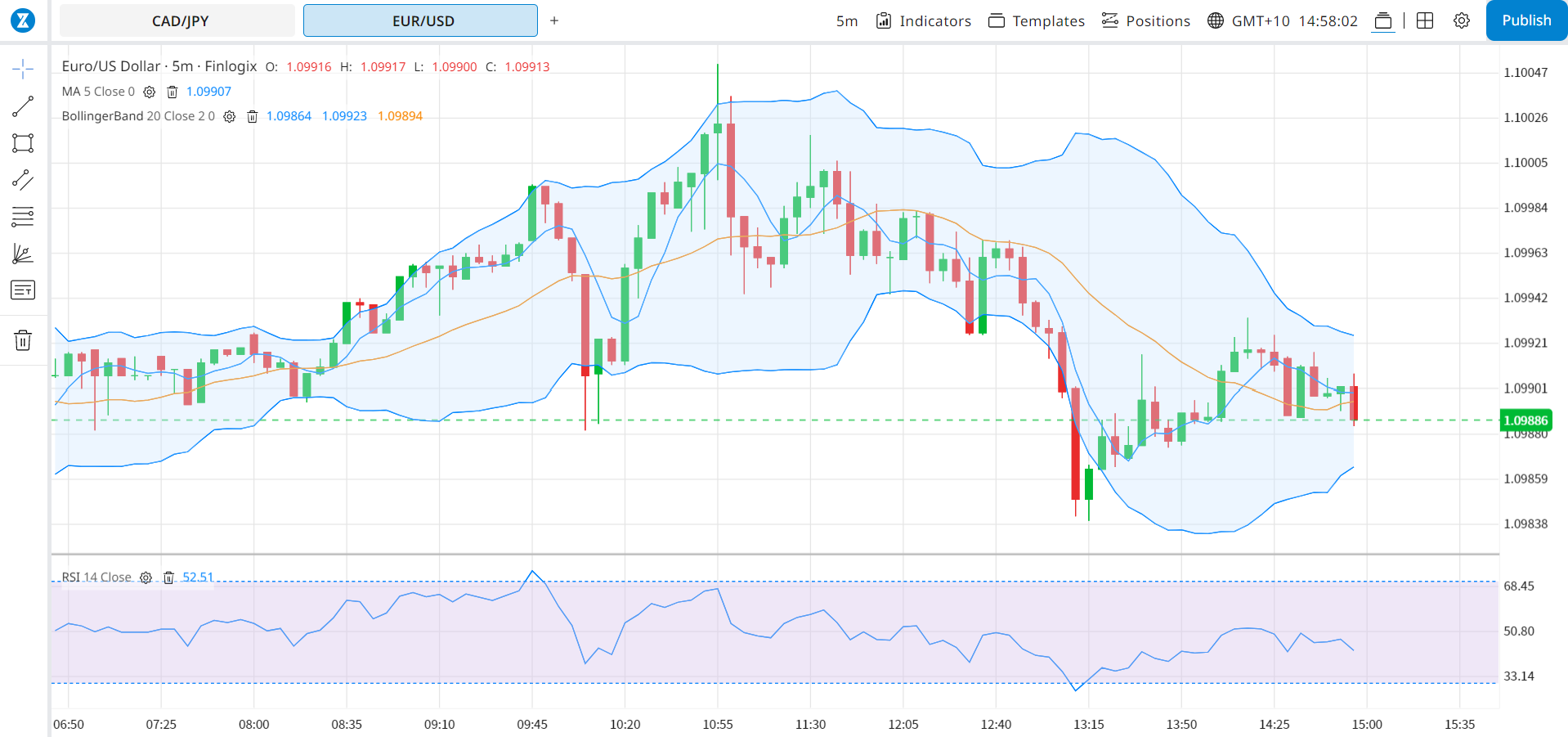The height and width of the screenshot is (737, 1568).
Task: Select the Gann fan tool
Action: click(x=23, y=254)
